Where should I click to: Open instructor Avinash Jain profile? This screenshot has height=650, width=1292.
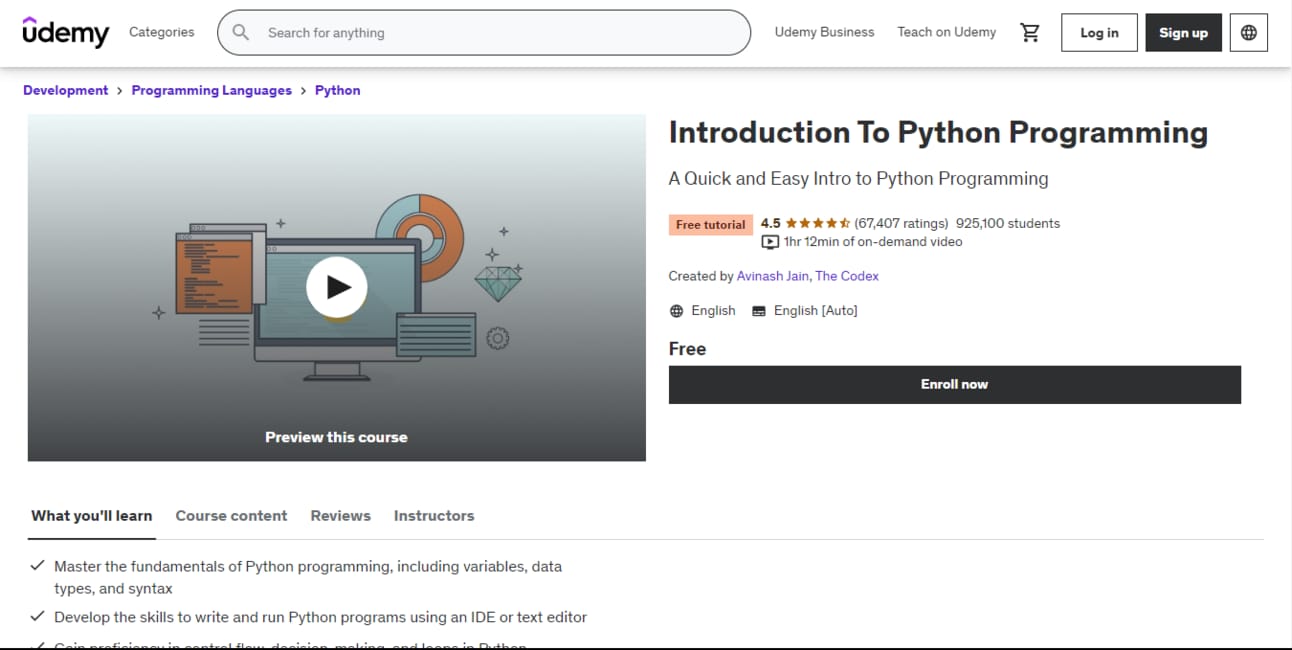[772, 276]
